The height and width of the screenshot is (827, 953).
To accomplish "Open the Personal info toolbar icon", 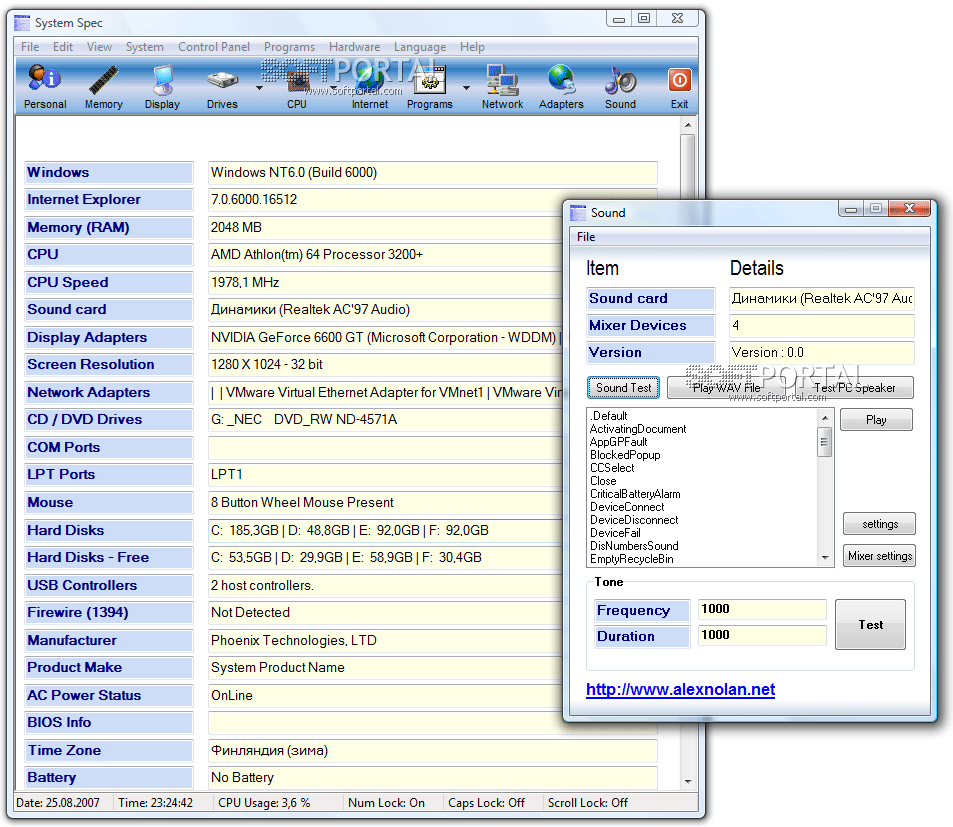I will [44, 86].
